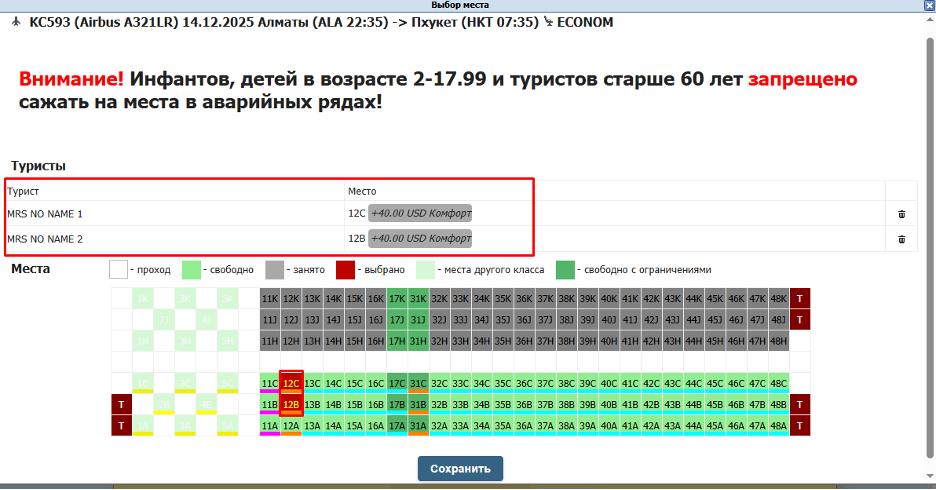The image size is (936, 490).
Task: Click the +40.00 USD Комфорт tag for 12B
Action: click(x=420, y=239)
